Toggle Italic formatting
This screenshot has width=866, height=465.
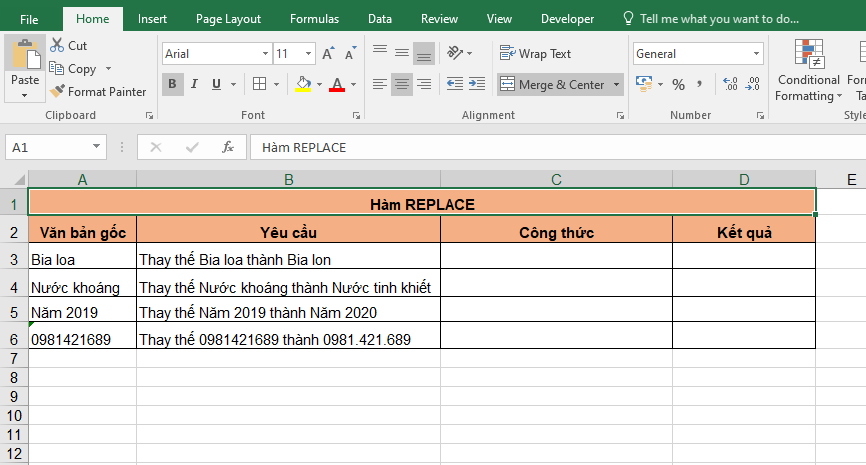[x=194, y=84]
